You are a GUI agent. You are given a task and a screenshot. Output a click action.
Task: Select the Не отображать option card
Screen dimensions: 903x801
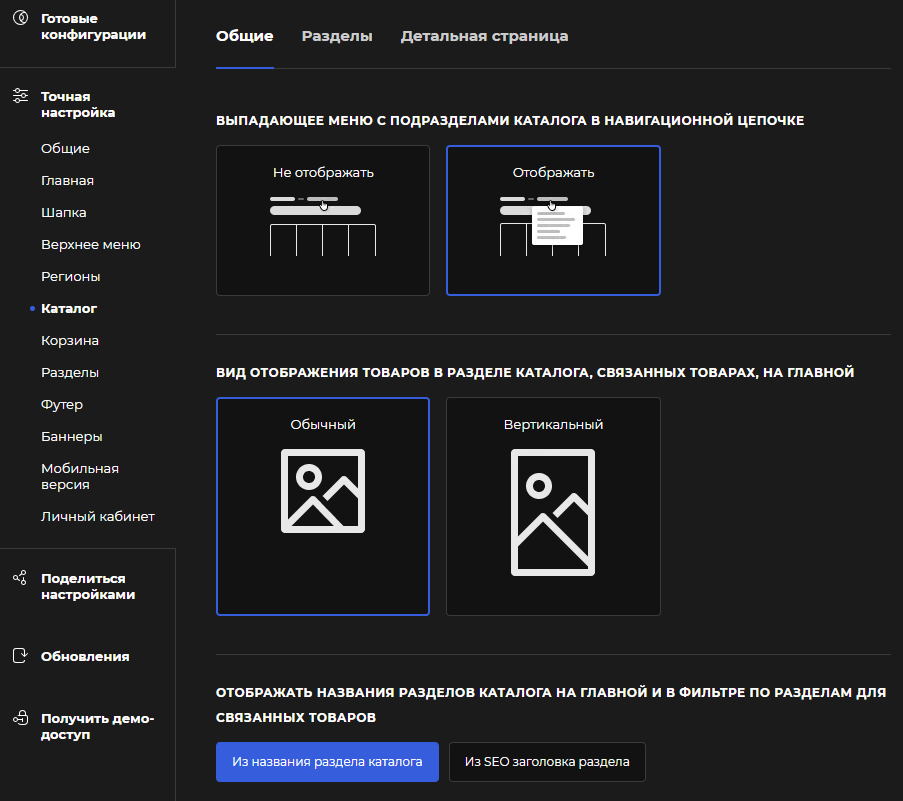click(x=323, y=221)
